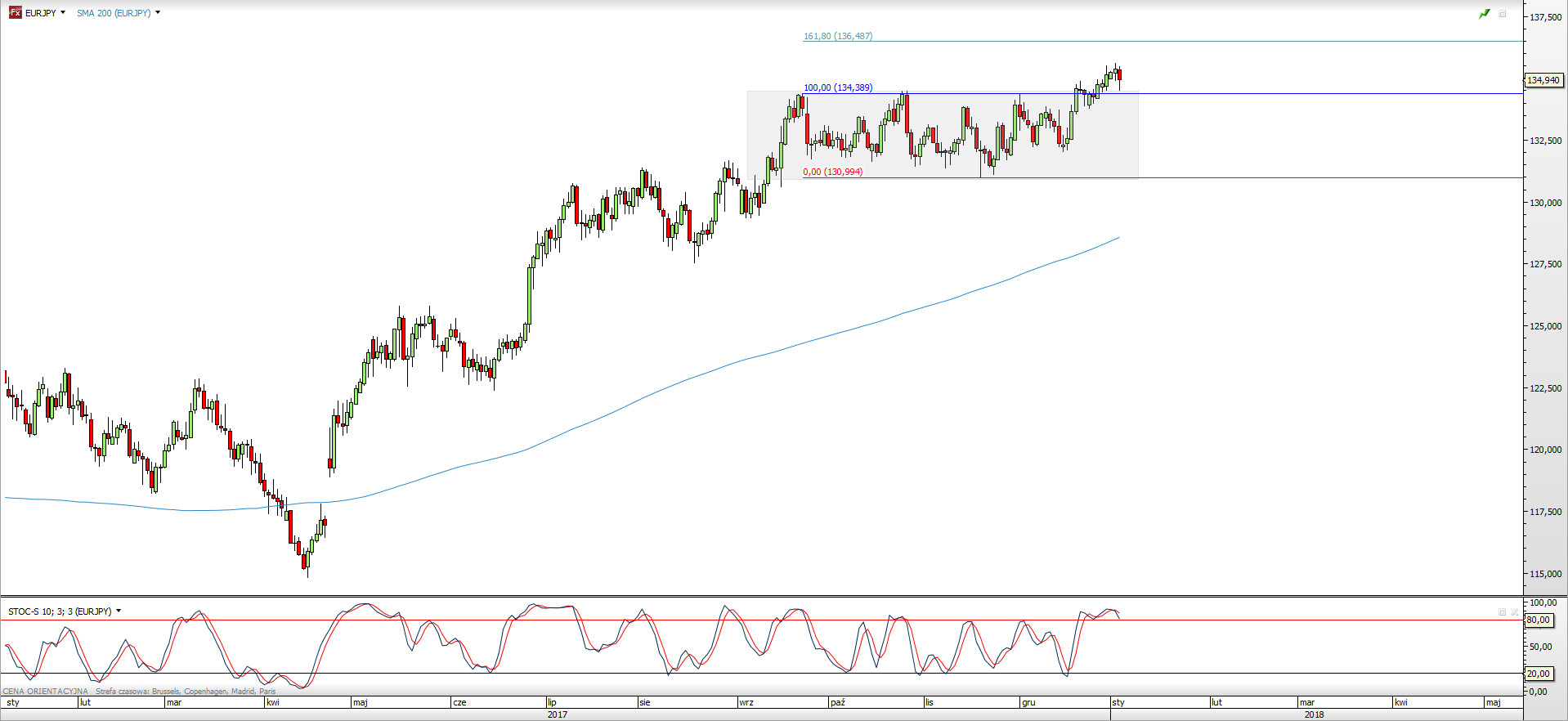Click the 117,500 price axis label
Screen dimensions: 1568x721
point(1546,512)
